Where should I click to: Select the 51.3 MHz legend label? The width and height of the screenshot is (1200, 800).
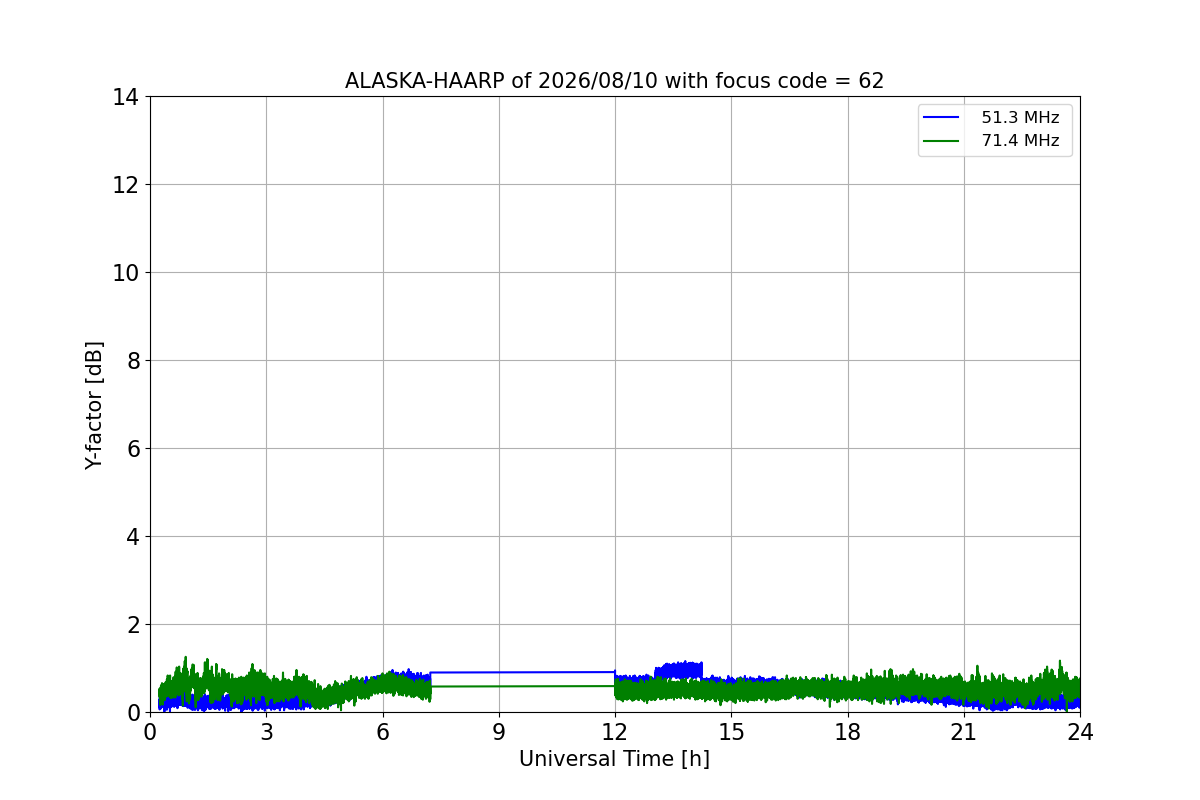[x=1020, y=118]
